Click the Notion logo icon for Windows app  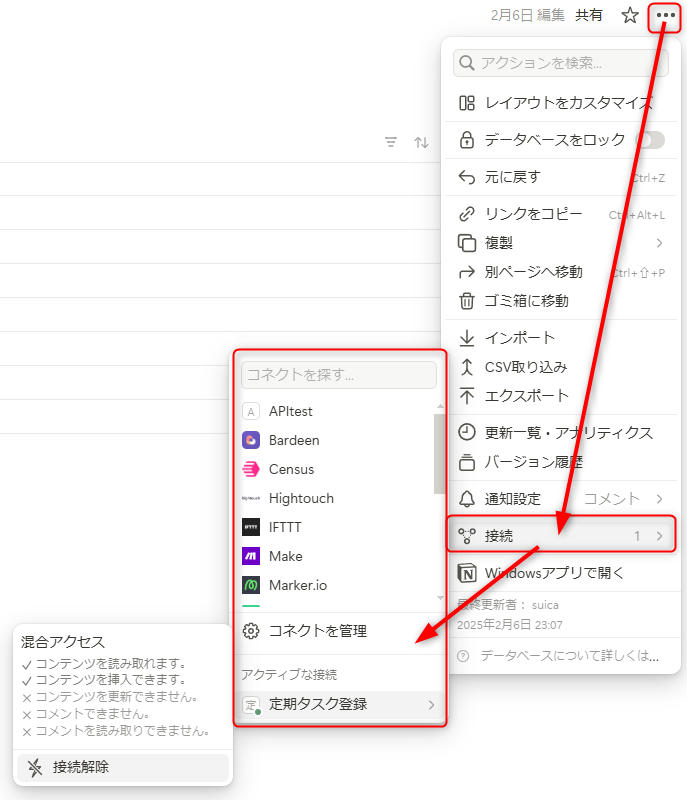(467, 573)
